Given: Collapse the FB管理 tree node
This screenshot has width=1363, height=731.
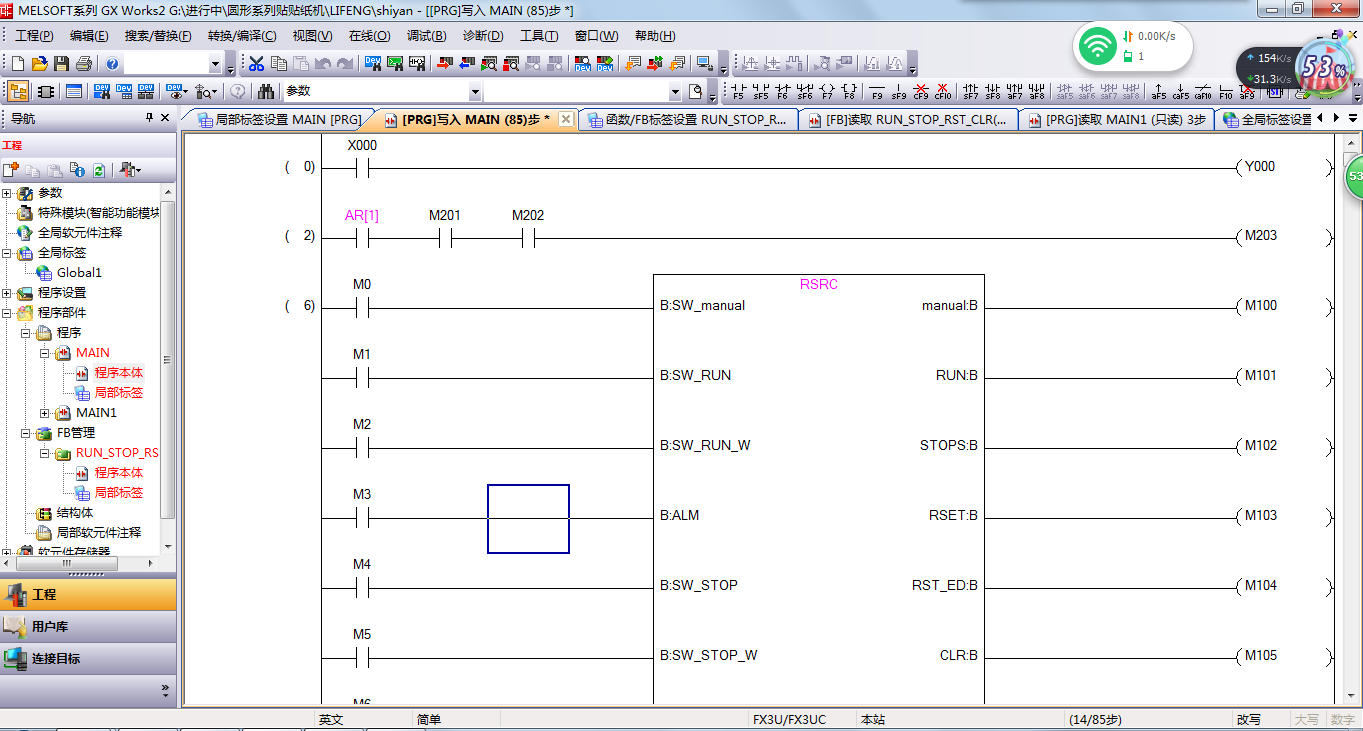Looking at the screenshot, I should tap(26, 433).
